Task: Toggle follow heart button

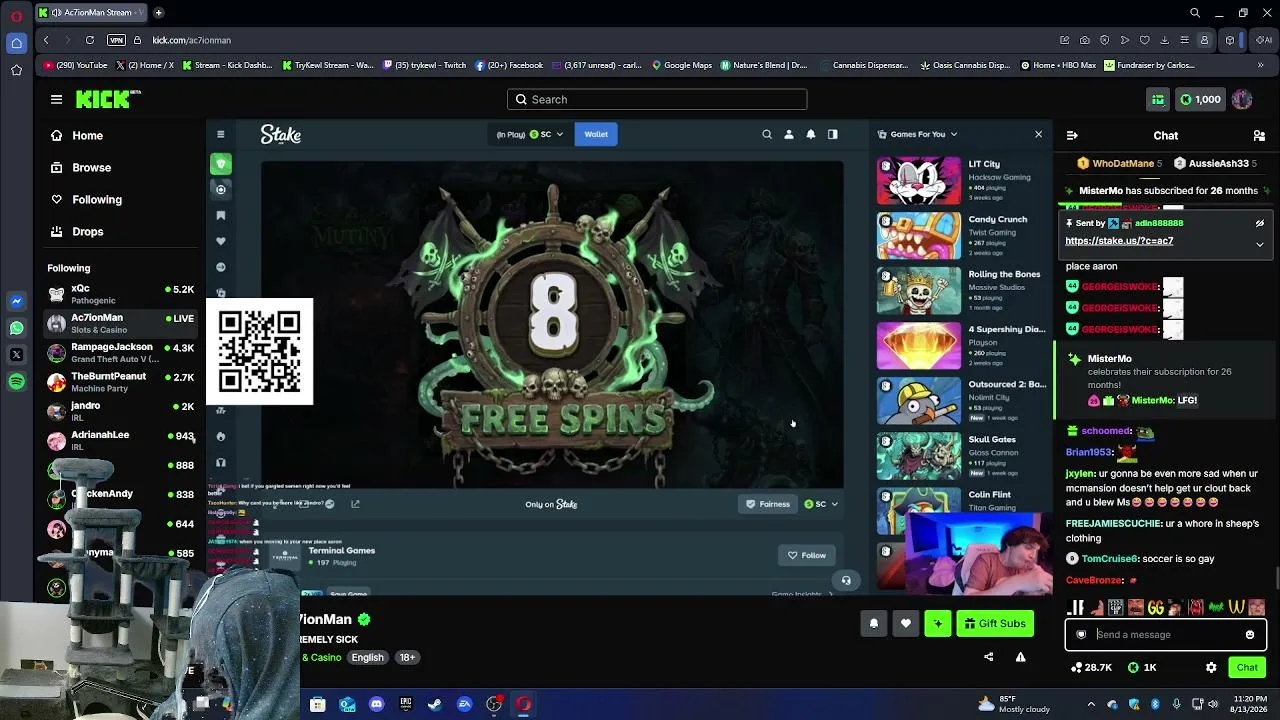Action: [906, 623]
